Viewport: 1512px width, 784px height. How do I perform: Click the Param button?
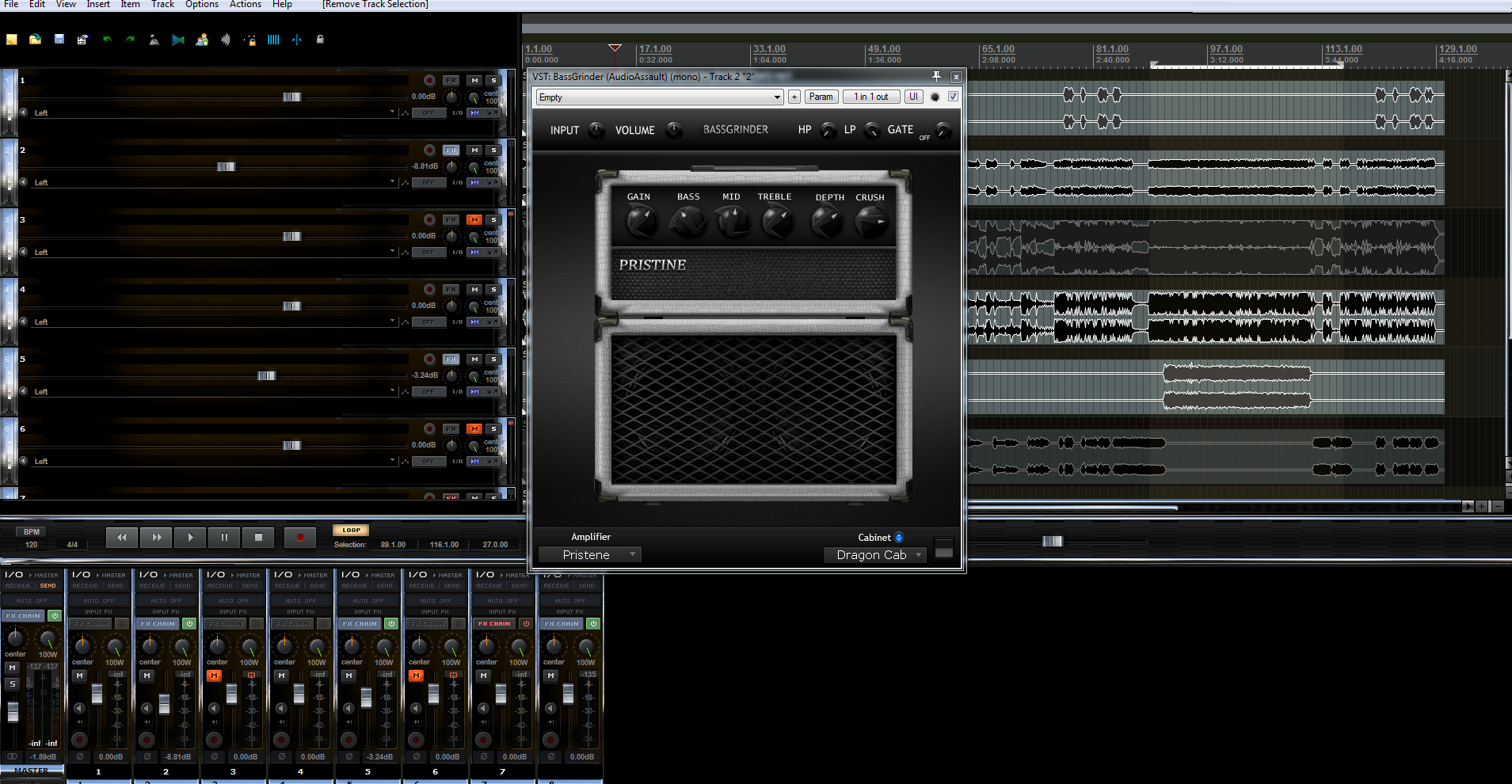pyautogui.click(x=821, y=96)
